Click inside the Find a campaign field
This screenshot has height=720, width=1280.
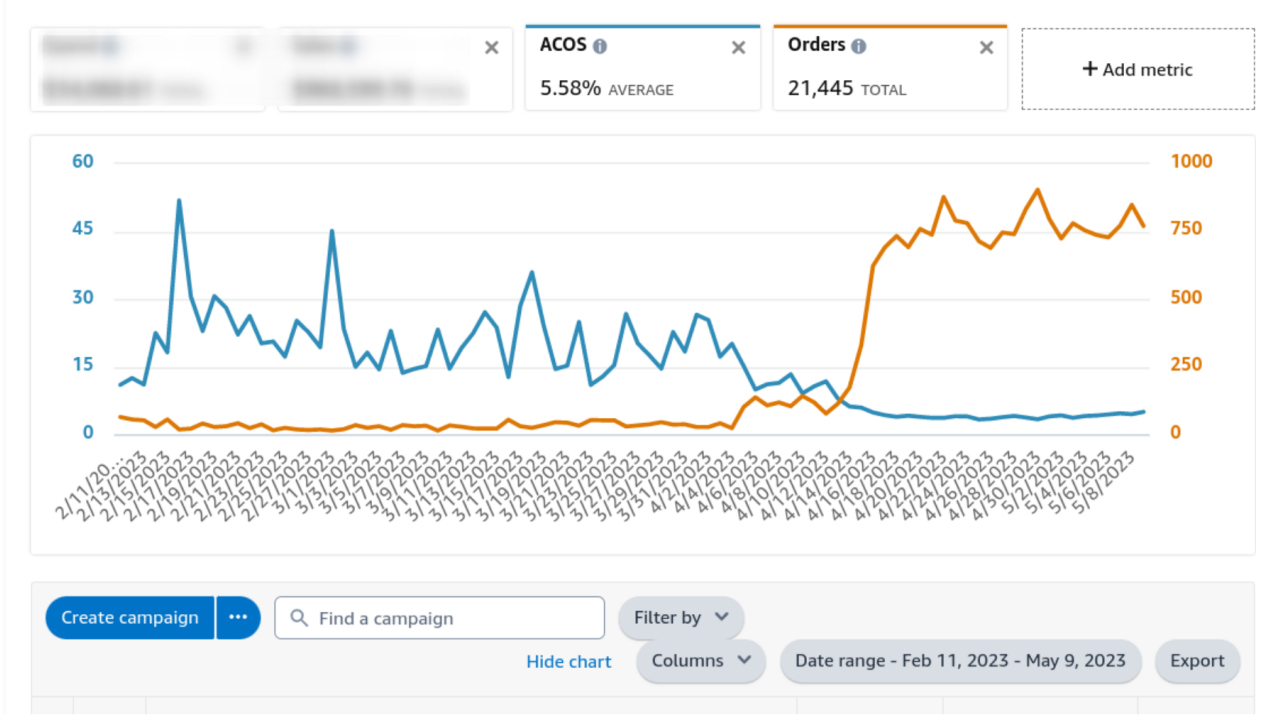[440, 617]
